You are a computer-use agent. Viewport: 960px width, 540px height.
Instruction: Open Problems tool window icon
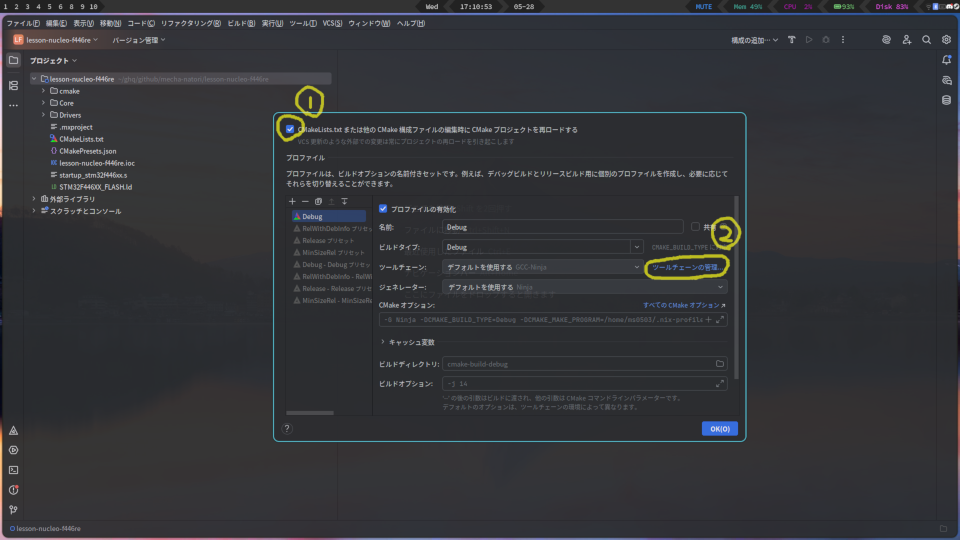(13, 490)
